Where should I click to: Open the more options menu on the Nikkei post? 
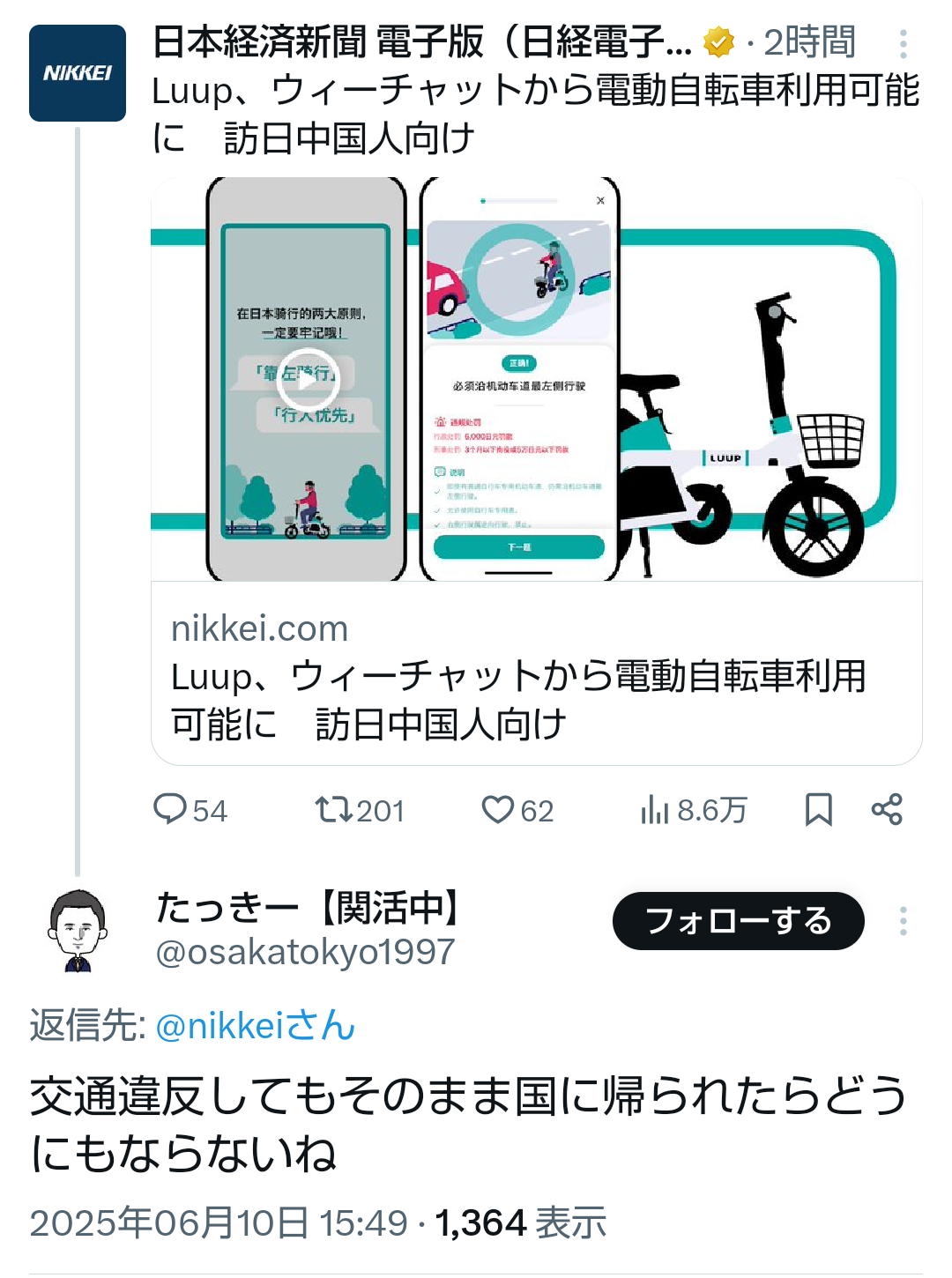[904, 43]
